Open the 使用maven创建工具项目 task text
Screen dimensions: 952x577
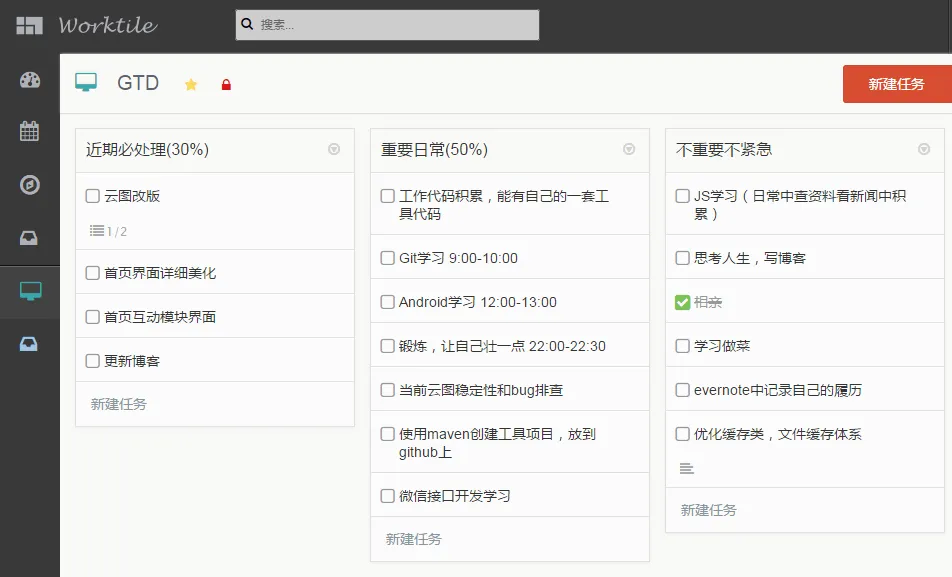click(497, 443)
